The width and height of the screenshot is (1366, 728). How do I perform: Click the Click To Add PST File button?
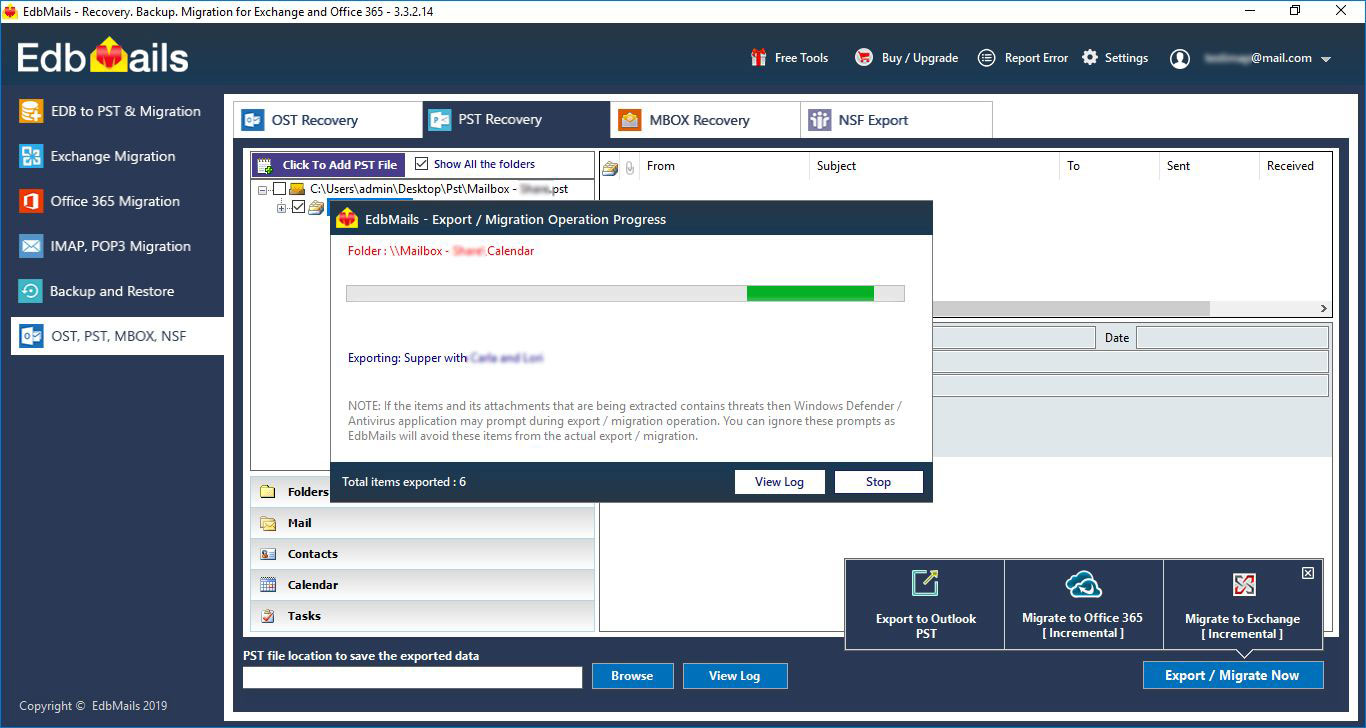tap(328, 165)
